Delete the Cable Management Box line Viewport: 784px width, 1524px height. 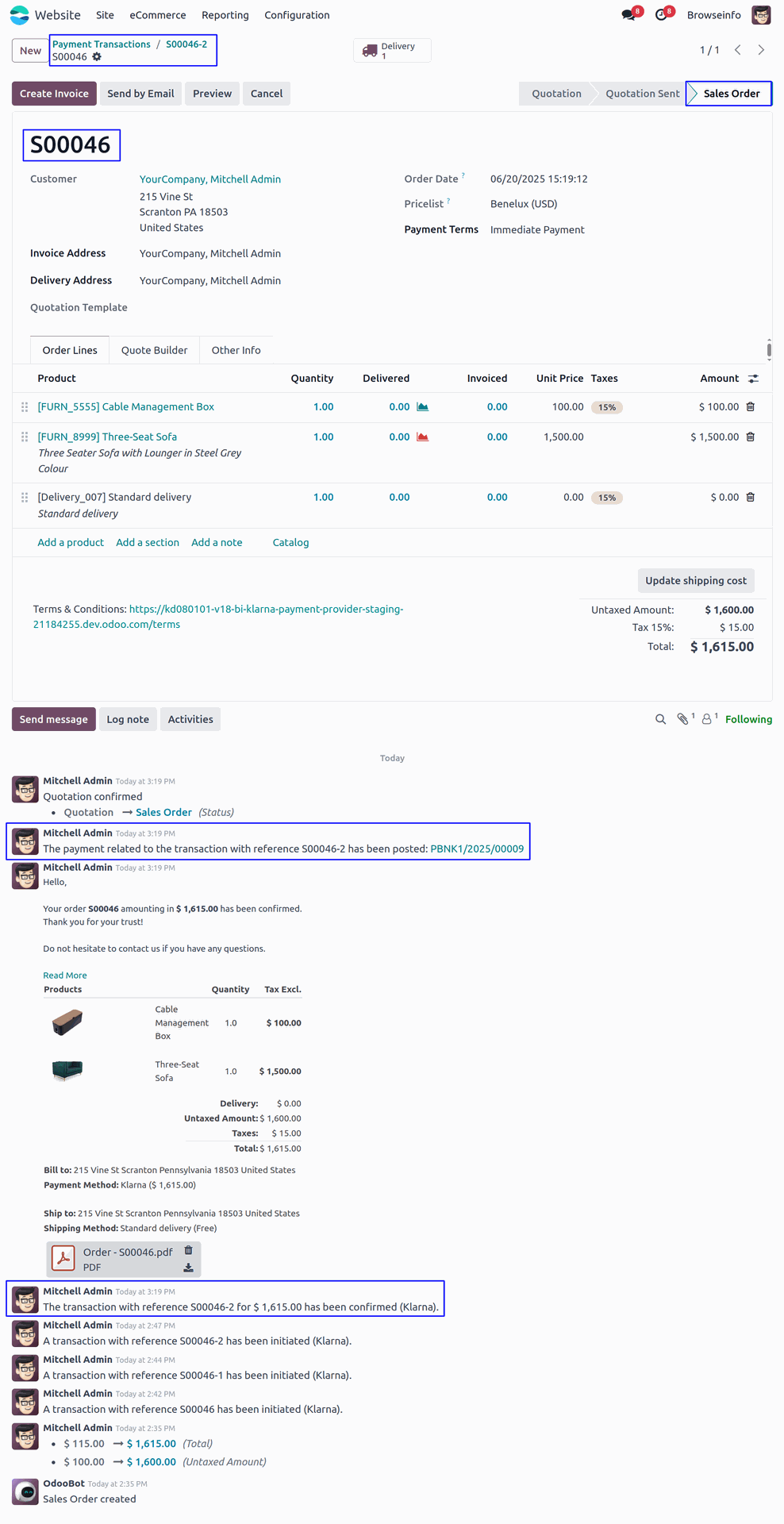(x=751, y=407)
